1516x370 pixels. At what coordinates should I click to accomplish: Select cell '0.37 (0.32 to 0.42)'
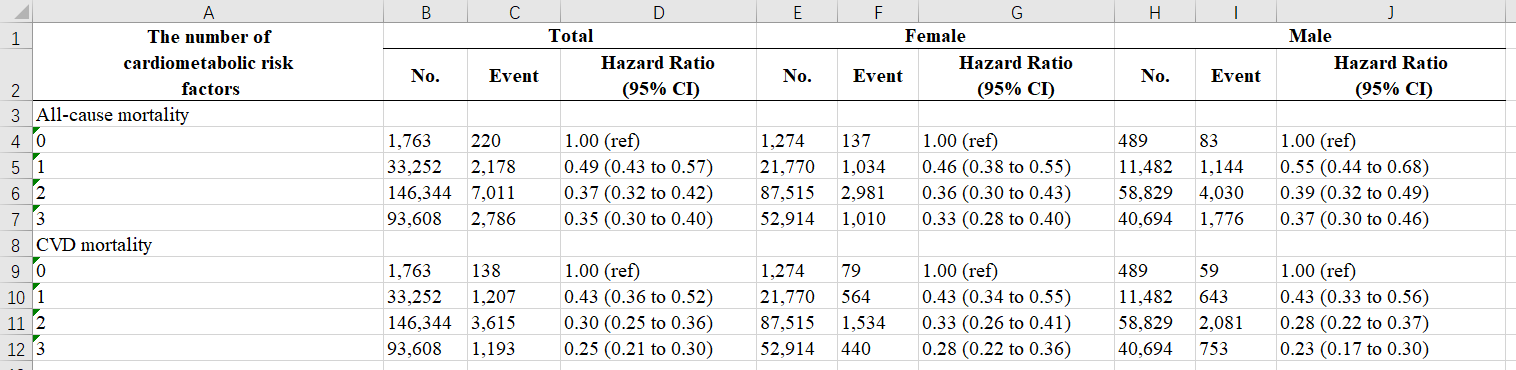[658, 192]
